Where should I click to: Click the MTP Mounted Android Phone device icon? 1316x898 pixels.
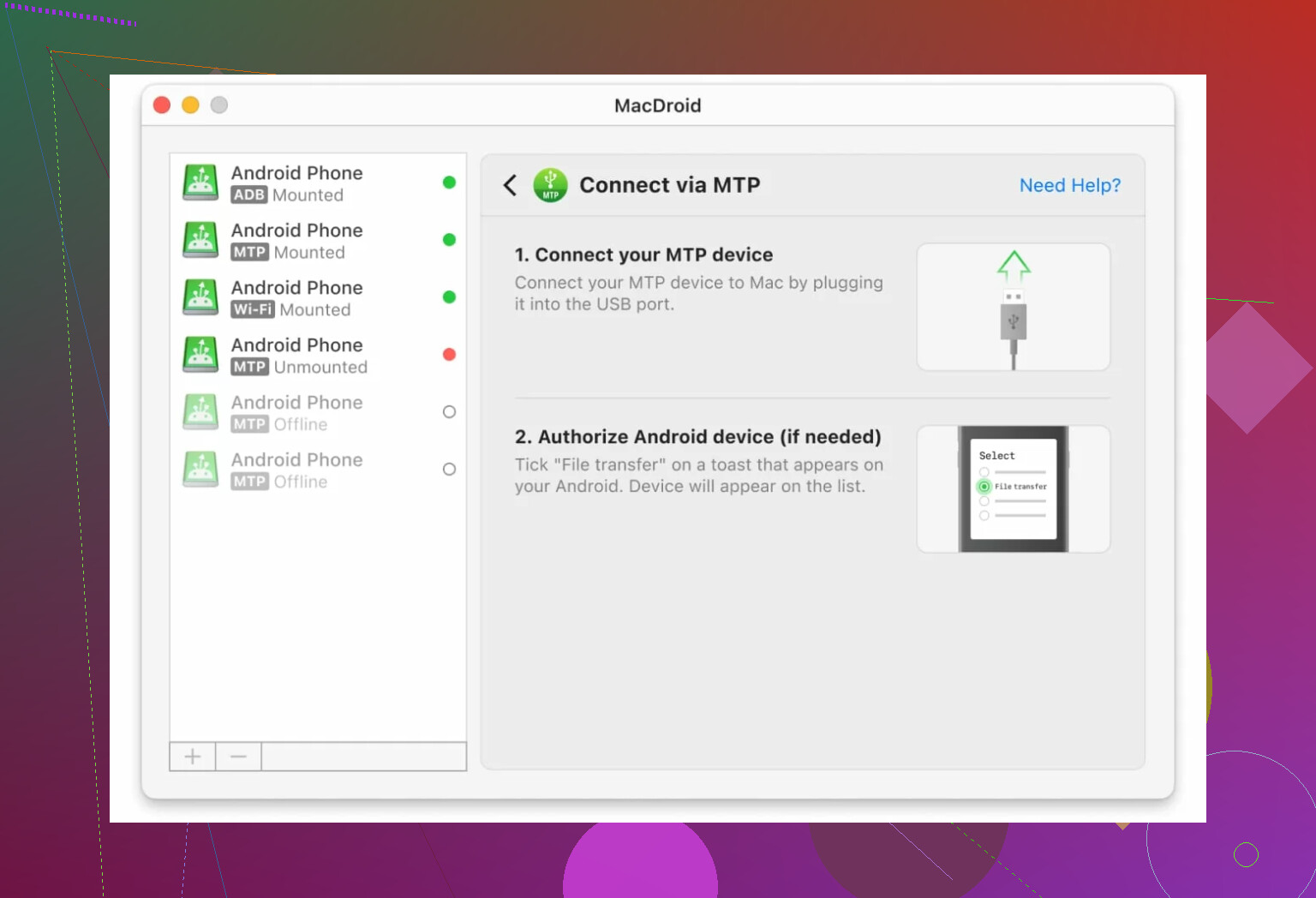point(200,240)
